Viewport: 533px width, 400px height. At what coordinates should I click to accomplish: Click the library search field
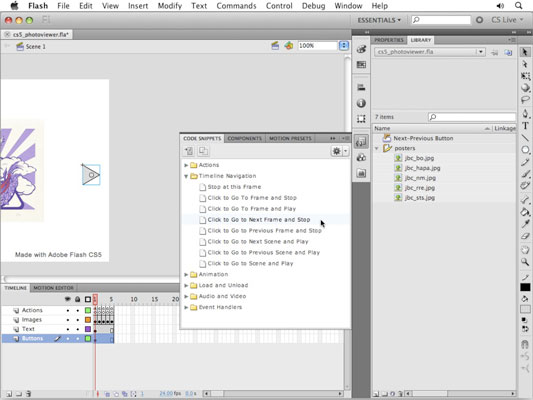pyautogui.click(x=472, y=117)
